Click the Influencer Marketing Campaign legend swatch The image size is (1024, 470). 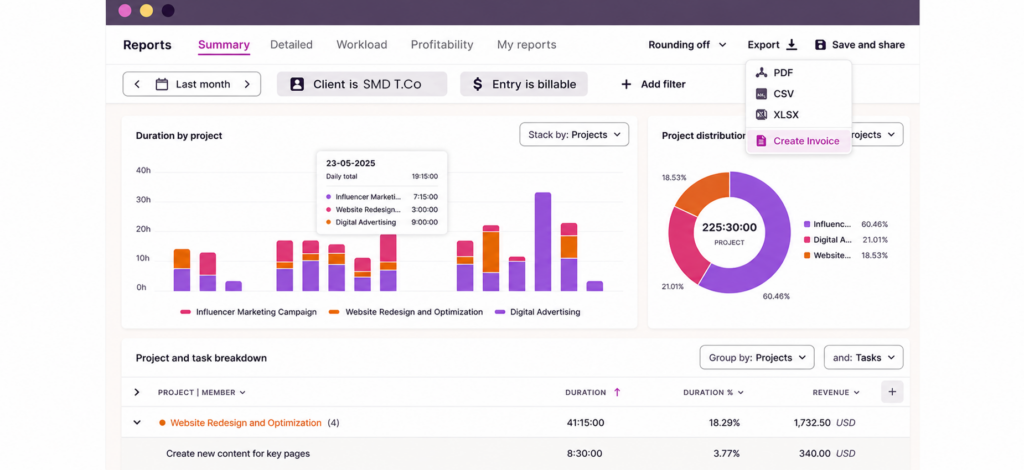pyautogui.click(x=185, y=312)
